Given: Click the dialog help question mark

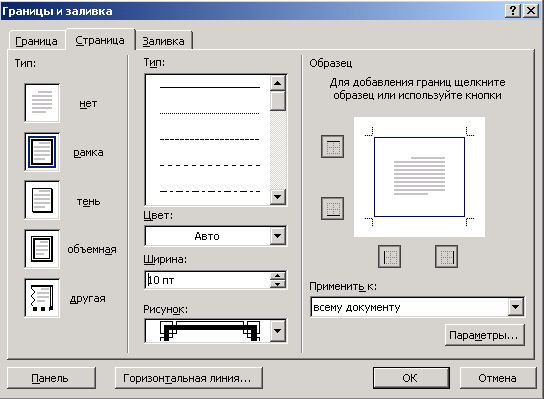Looking at the screenshot, I should coord(513,11).
